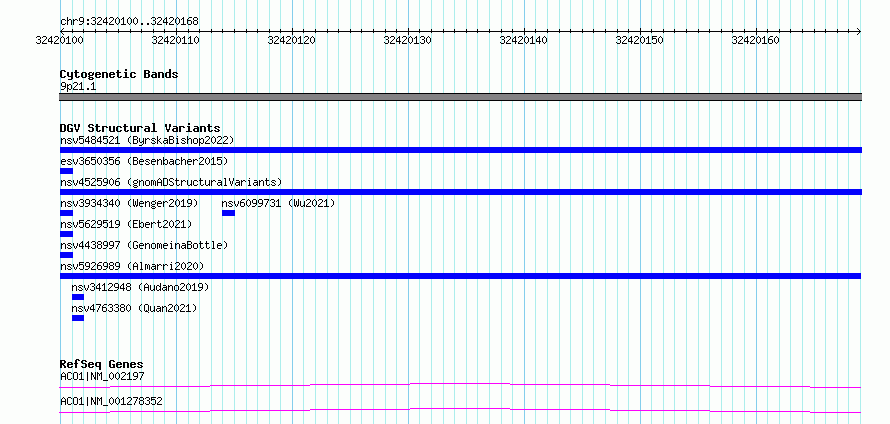Click ruler position 32420100
The image size is (890, 424).
tap(58, 40)
